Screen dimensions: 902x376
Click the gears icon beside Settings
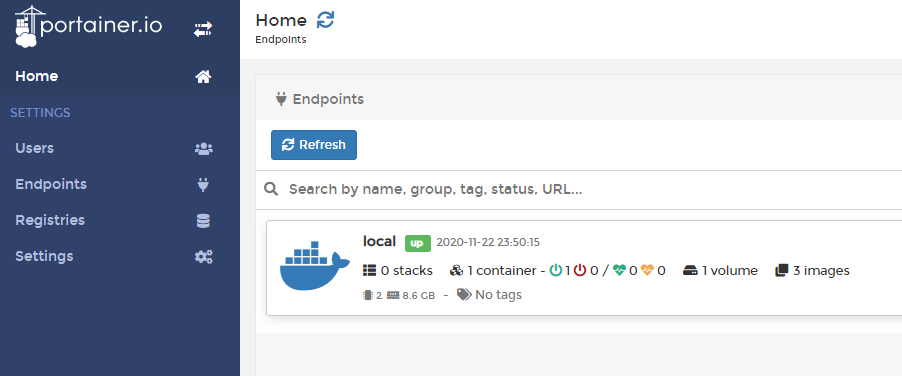click(x=204, y=257)
